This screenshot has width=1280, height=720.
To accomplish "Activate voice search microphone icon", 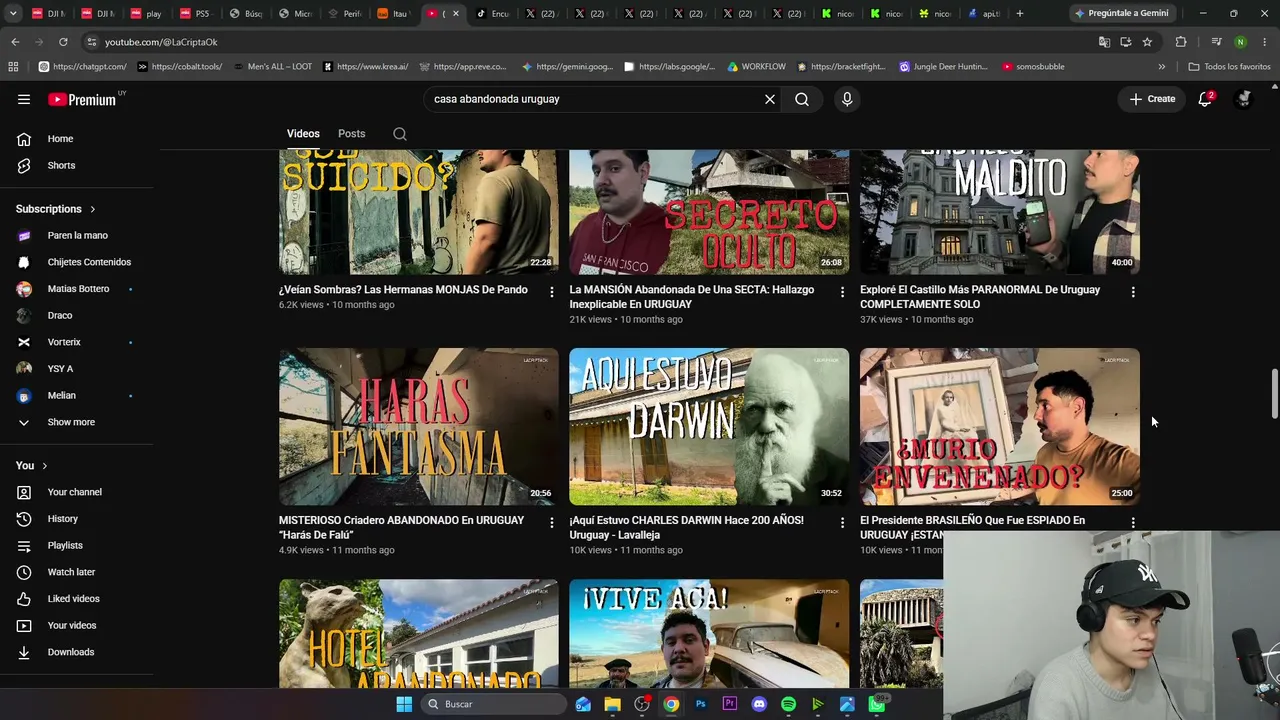I will pyautogui.click(x=847, y=99).
